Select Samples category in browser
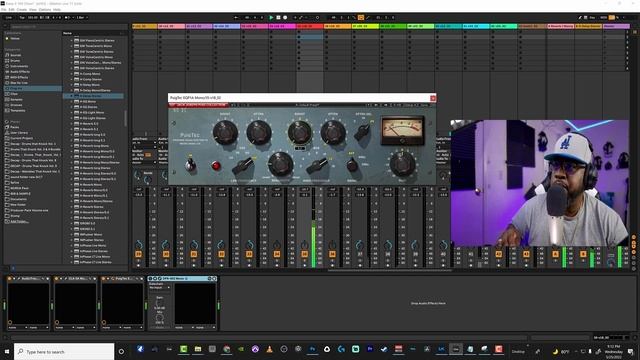640x360 pixels. [16, 99]
